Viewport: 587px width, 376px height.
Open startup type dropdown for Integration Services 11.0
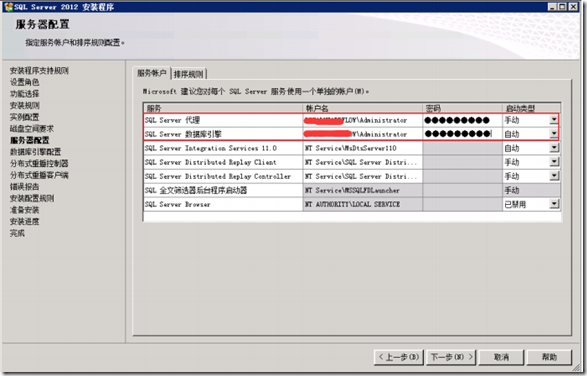point(554,148)
